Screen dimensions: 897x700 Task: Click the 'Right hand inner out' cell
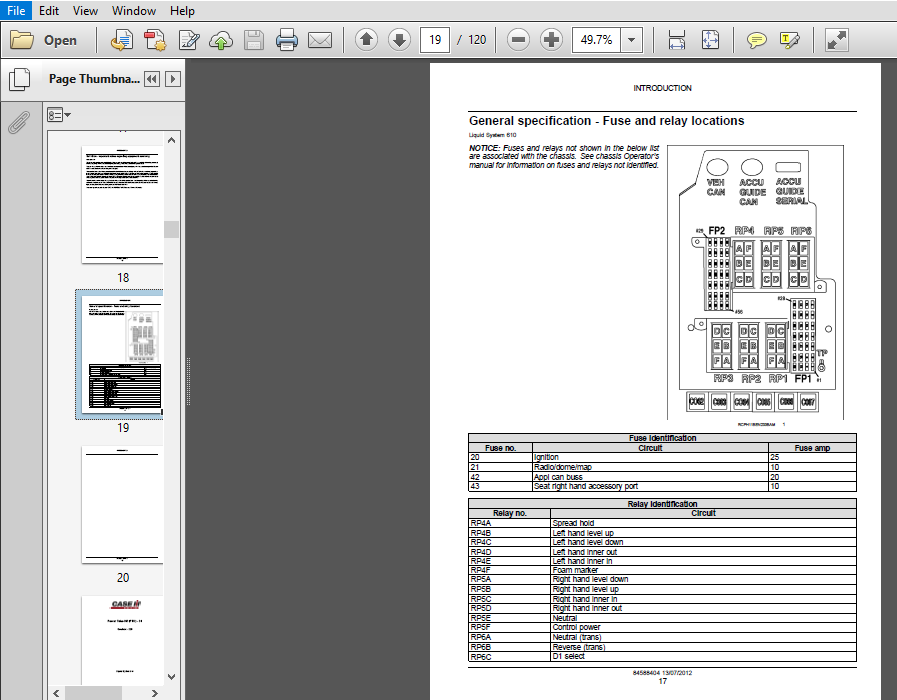[x=703, y=608]
